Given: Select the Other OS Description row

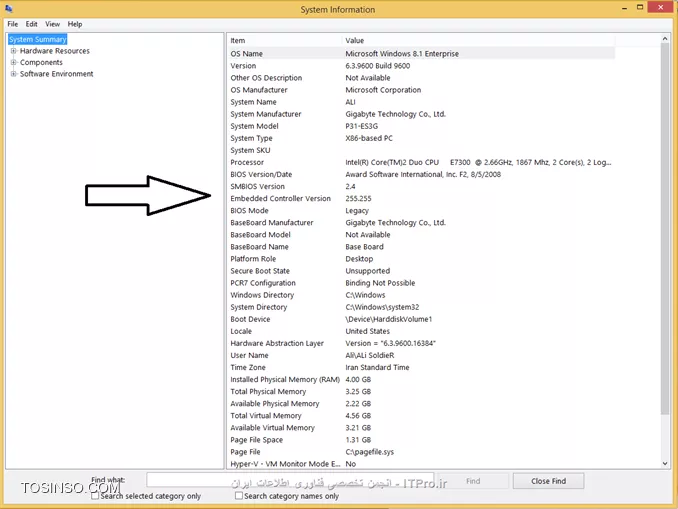Looking at the screenshot, I should [421, 78].
